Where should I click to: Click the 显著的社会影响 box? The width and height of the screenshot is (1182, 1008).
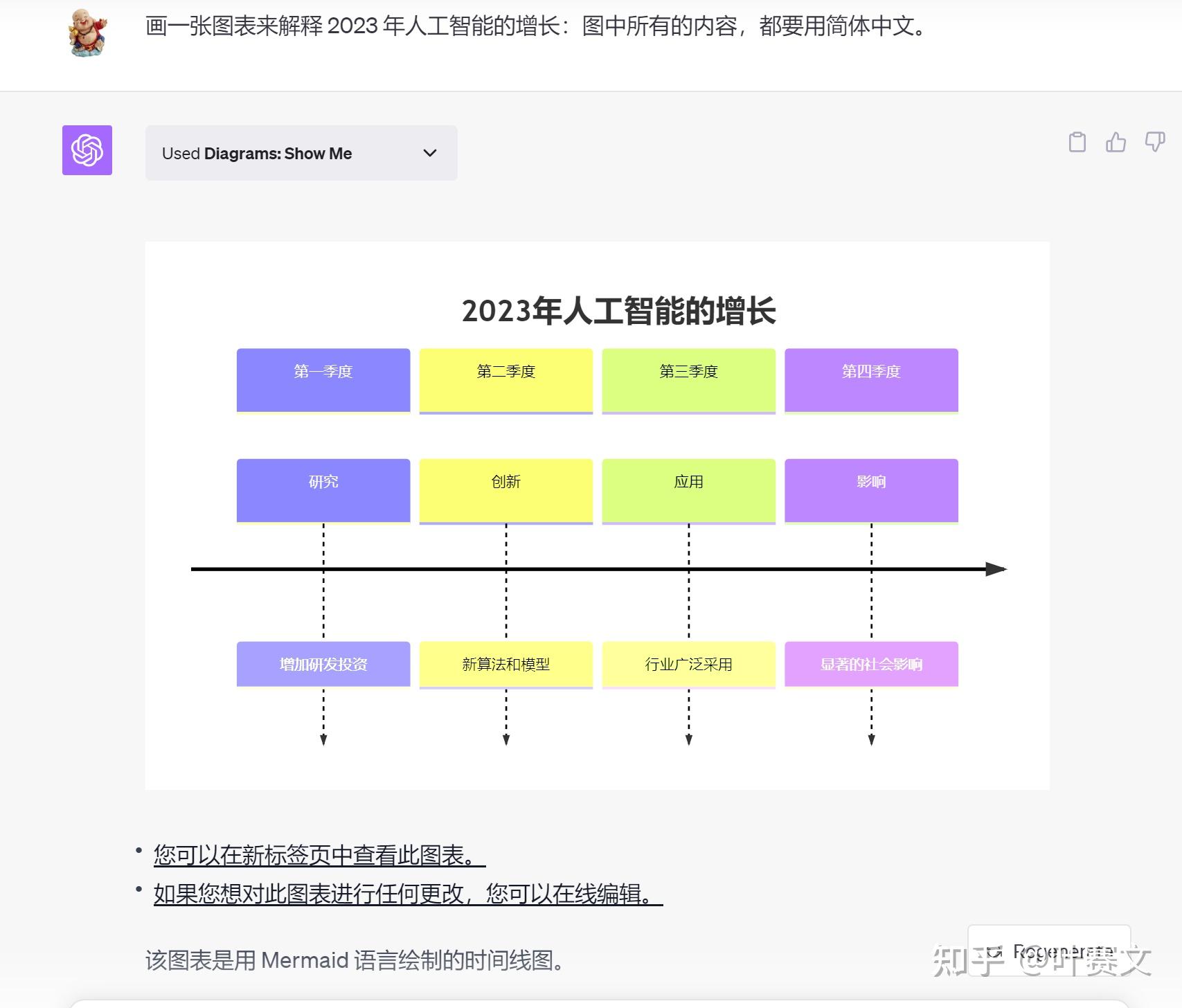(870, 663)
